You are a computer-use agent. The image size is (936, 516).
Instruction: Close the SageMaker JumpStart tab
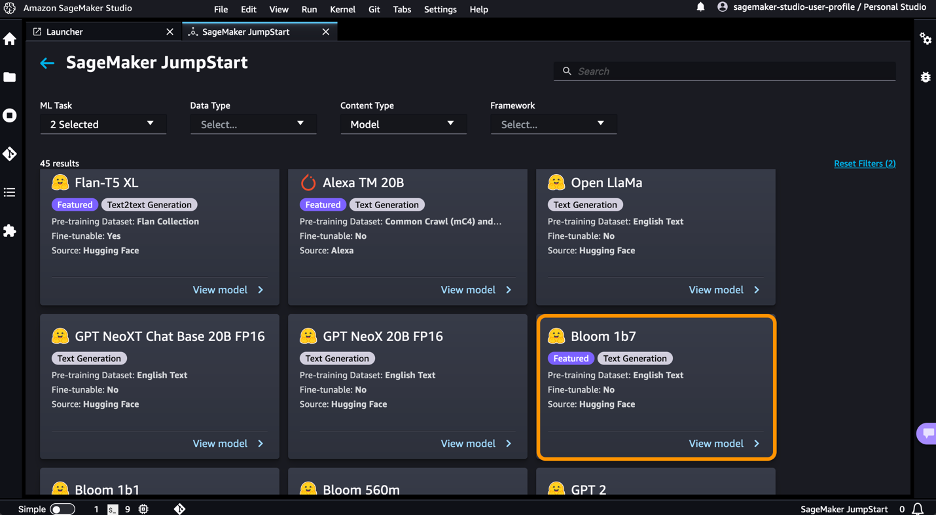point(325,32)
